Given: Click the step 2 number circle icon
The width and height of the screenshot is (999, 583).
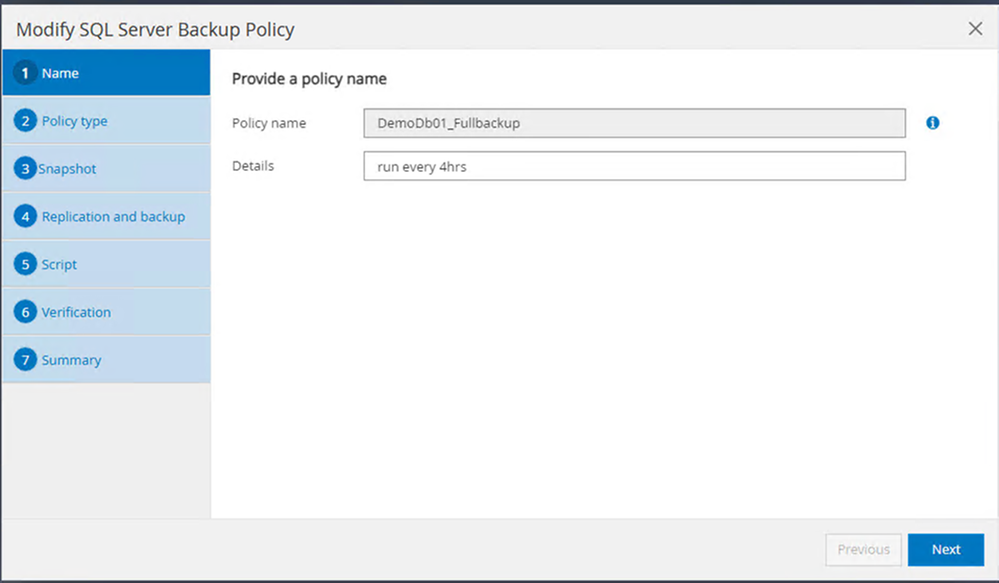Looking at the screenshot, I should coord(25,121).
